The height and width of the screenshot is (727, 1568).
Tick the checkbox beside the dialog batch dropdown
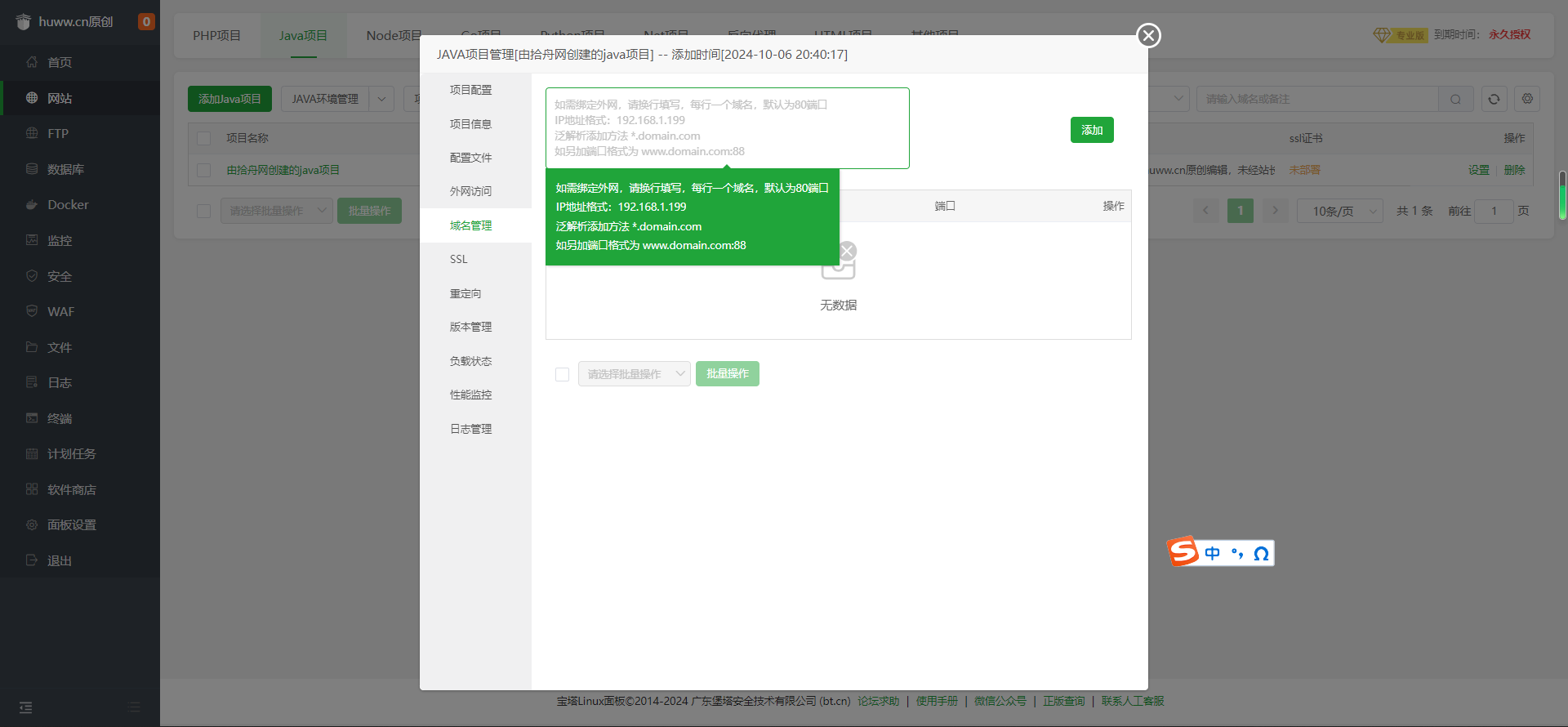pos(562,374)
